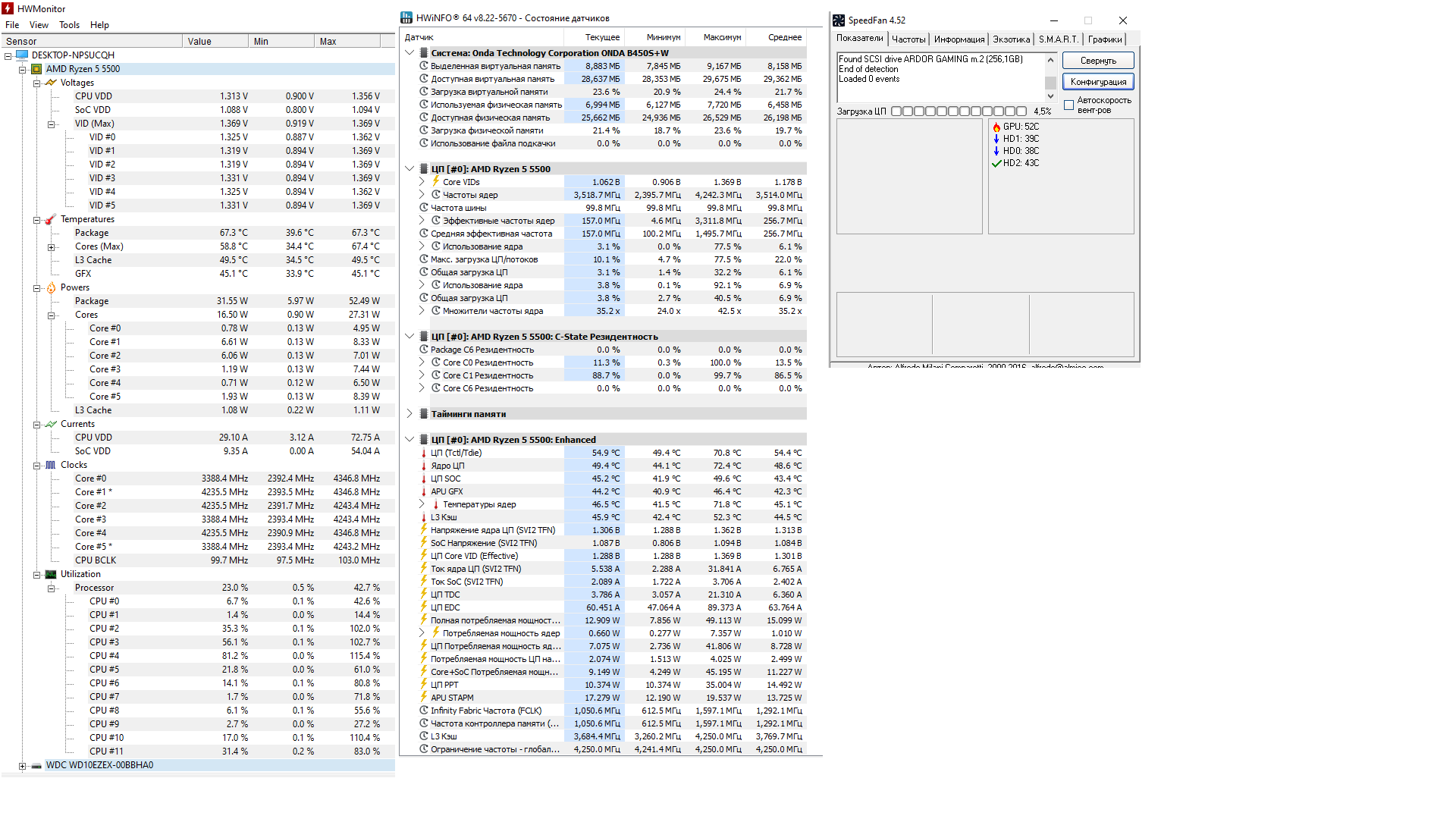Switch to the Графики tab in SpeedFan
The width and height of the screenshot is (1456, 819).
click(x=1105, y=39)
